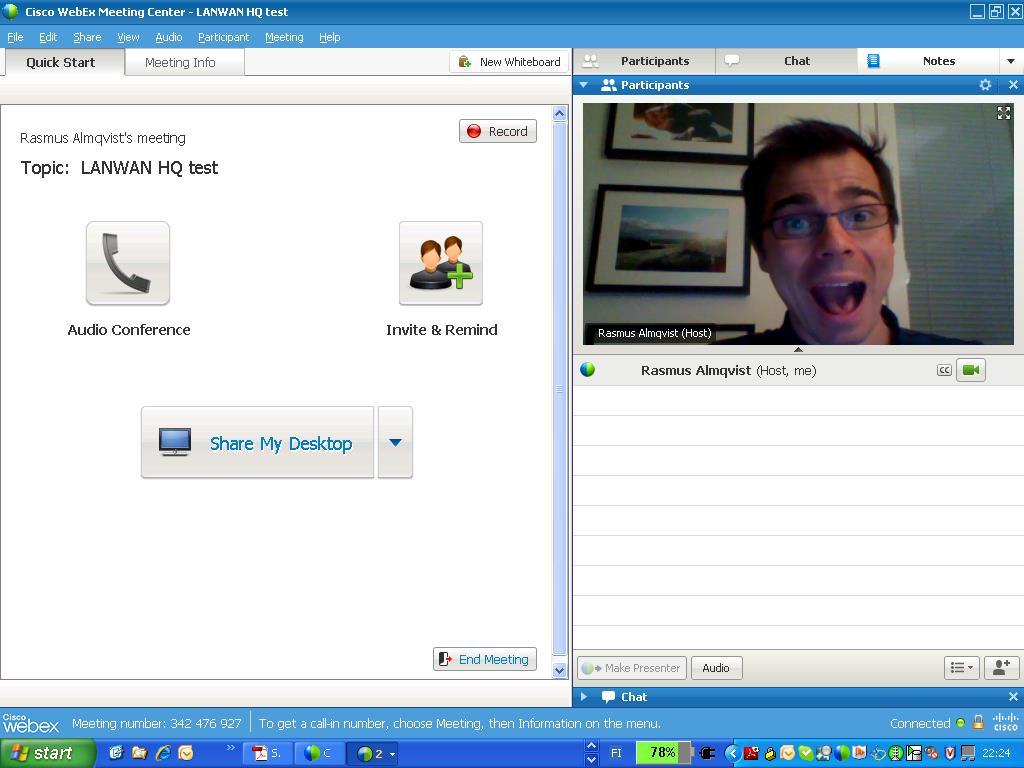
Task: Click the main panel scroll down arrow
Action: click(x=560, y=670)
